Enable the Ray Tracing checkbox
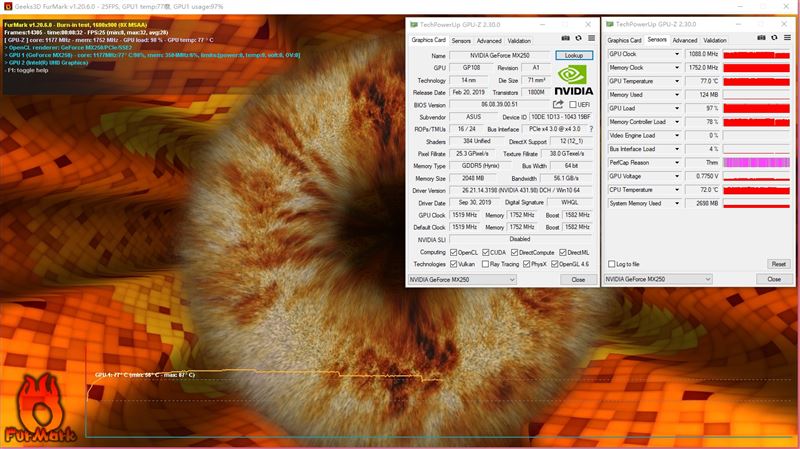The width and height of the screenshot is (800, 449). coord(485,264)
